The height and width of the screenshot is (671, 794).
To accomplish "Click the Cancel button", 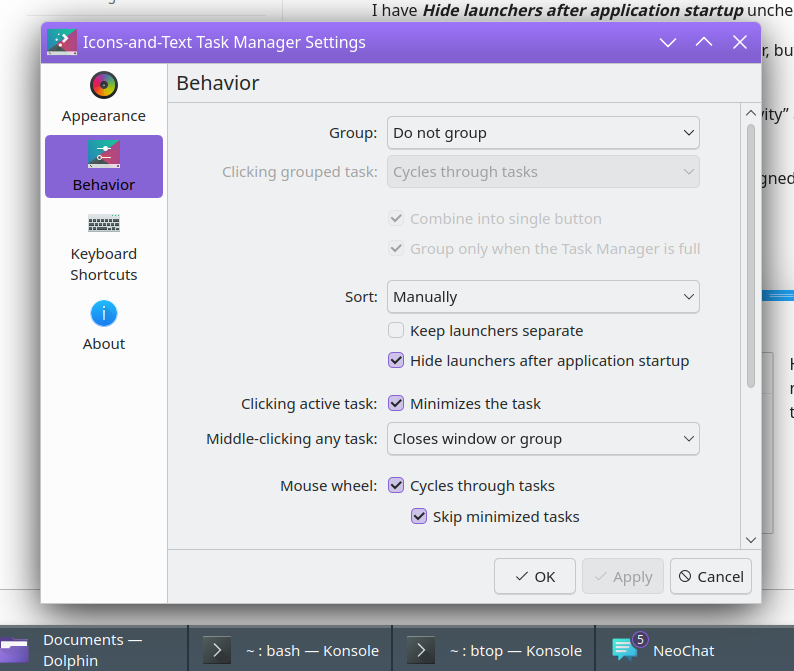I will point(710,576).
